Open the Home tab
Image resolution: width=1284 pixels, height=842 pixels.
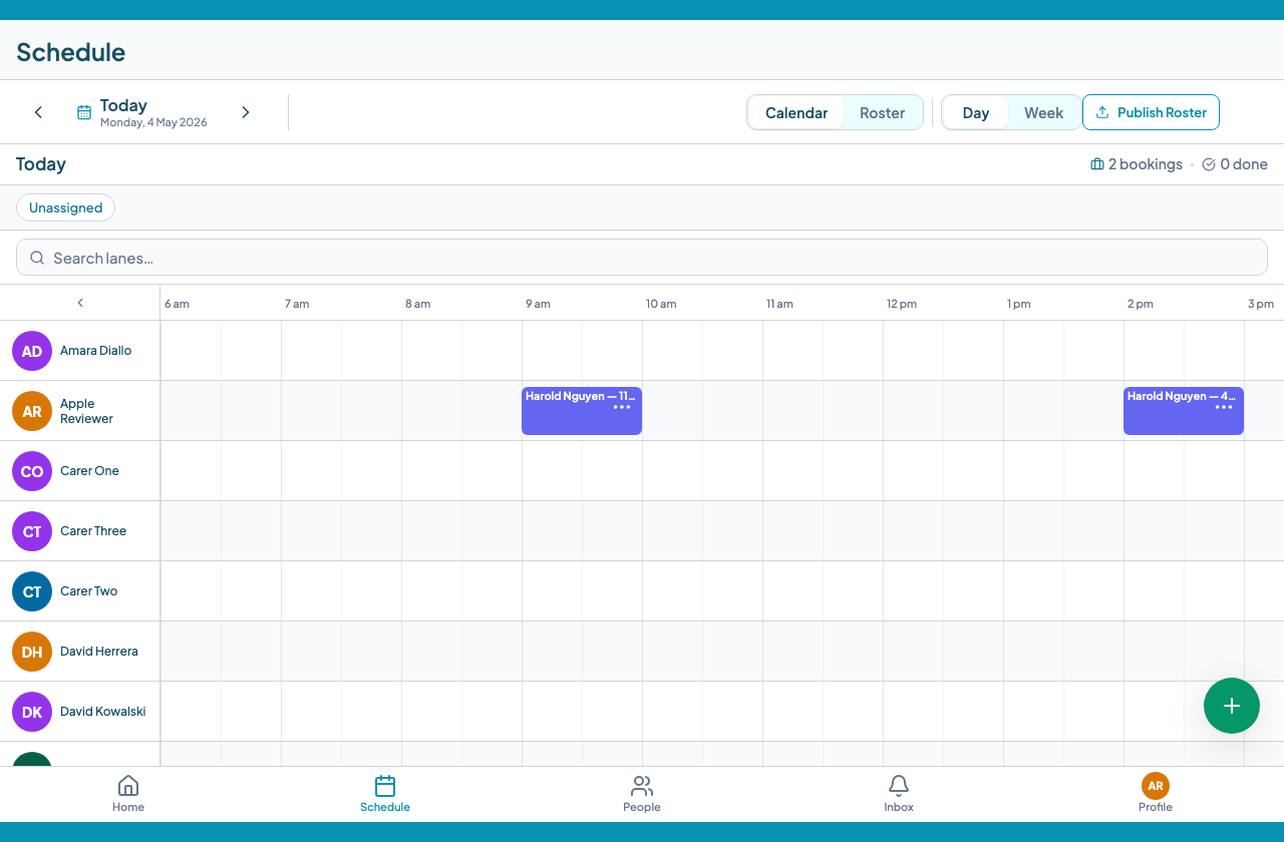pyautogui.click(x=128, y=794)
